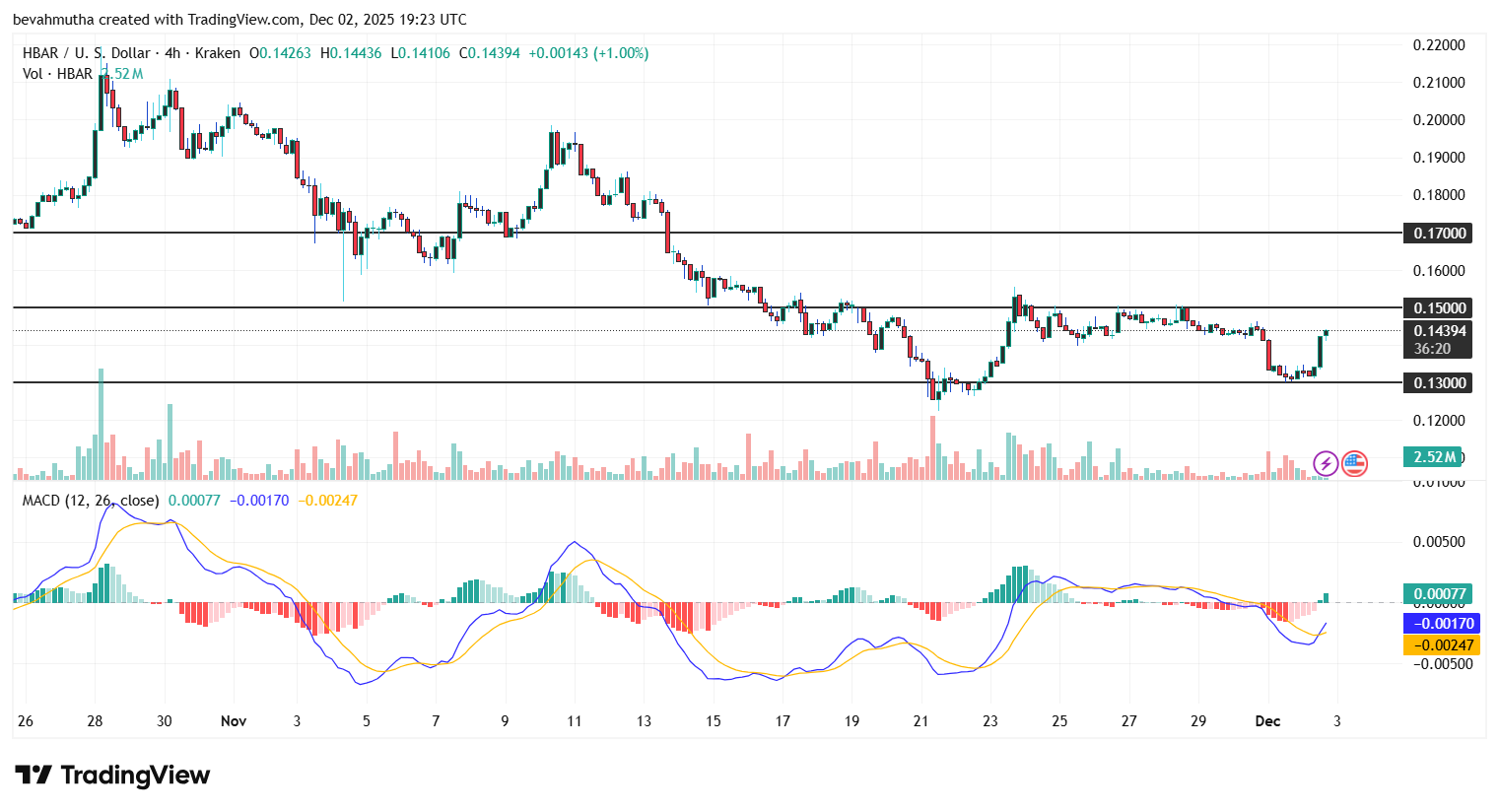Screen dimensions: 1499x812
Task: Select the HBAR / U. S. Dollar symbol title
Action: coord(87,53)
